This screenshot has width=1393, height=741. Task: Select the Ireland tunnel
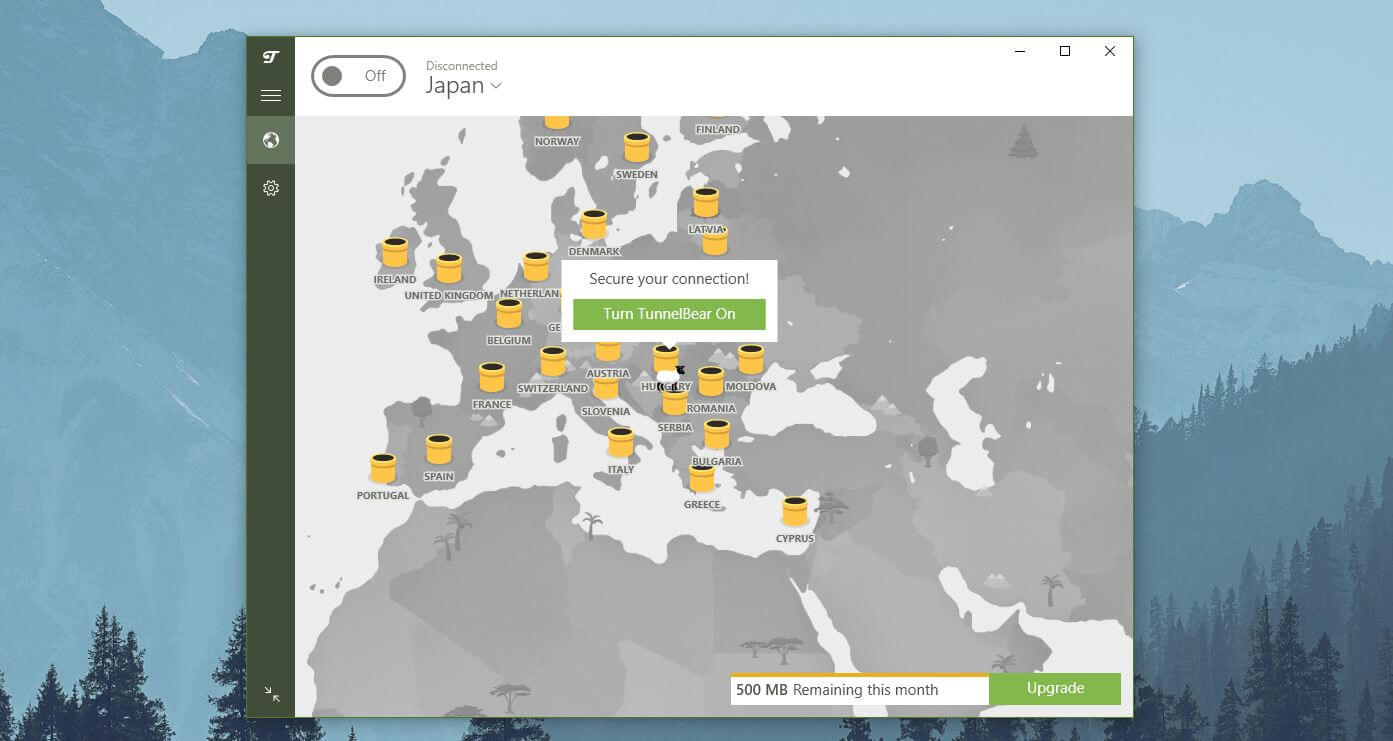point(395,252)
